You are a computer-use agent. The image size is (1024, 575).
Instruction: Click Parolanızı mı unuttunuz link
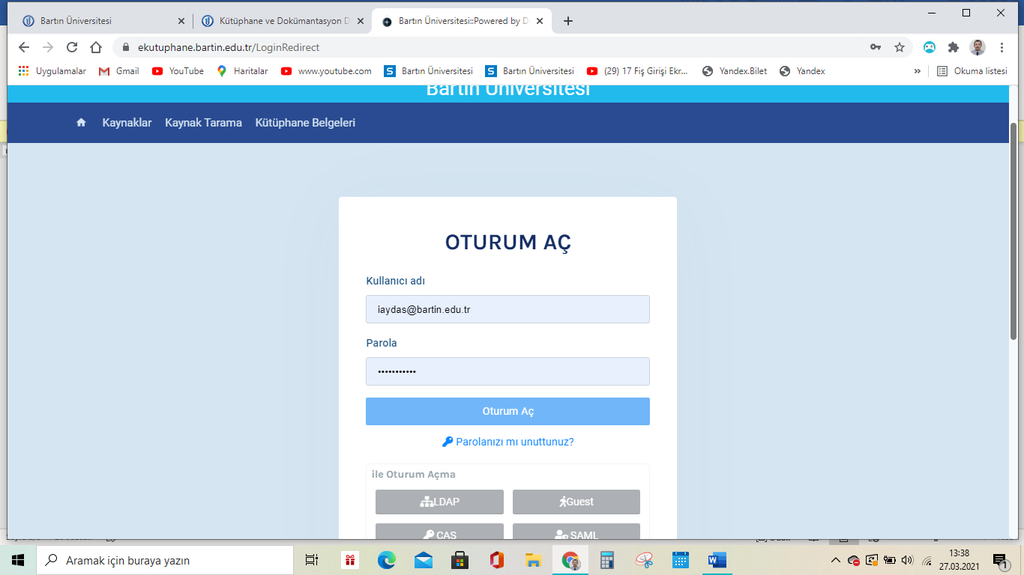(x=508, y=442)
